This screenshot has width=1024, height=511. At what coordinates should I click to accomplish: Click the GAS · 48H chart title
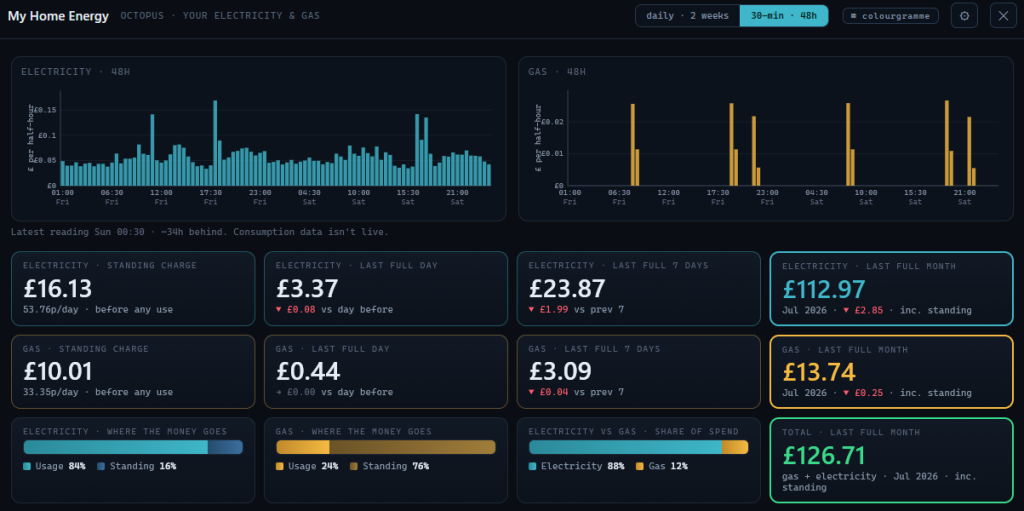(556, 71)
